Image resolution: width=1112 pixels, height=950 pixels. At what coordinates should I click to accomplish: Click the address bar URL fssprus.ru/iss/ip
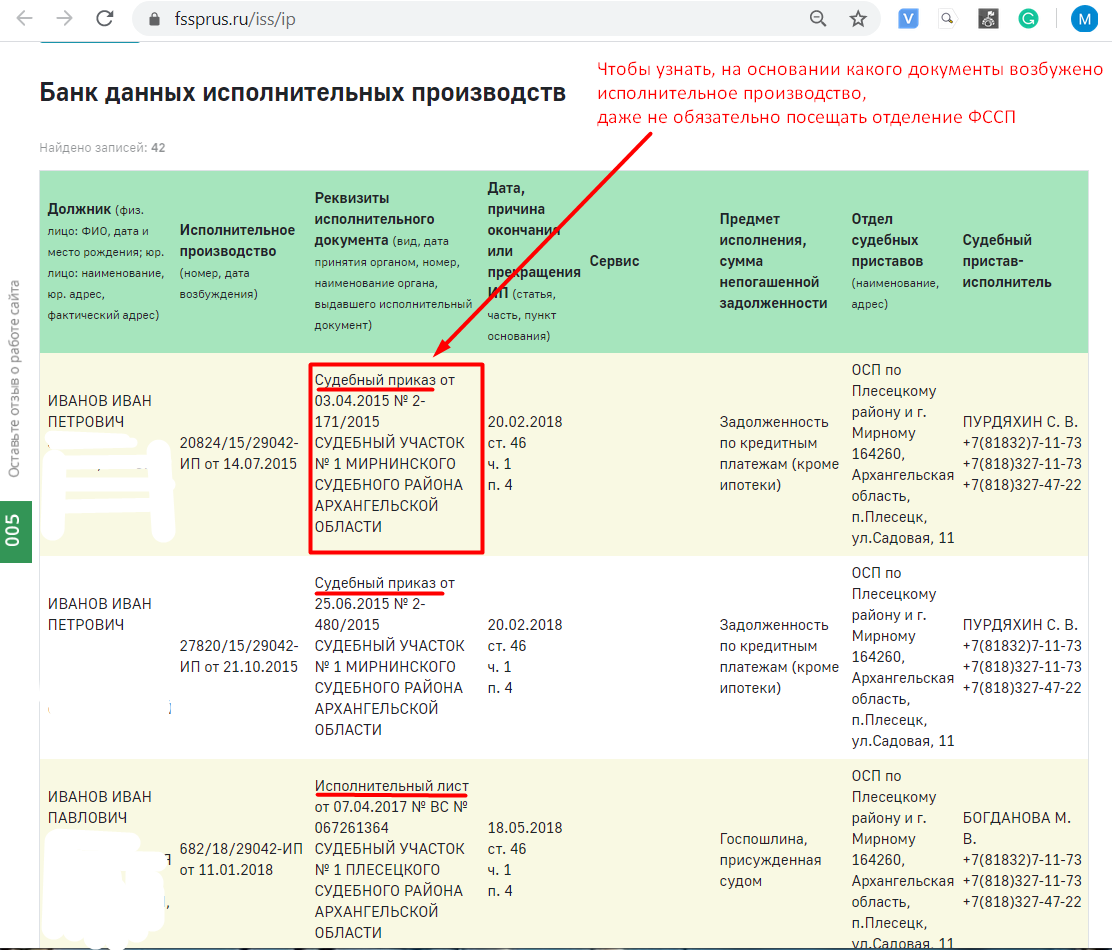(x=235, y=19)
